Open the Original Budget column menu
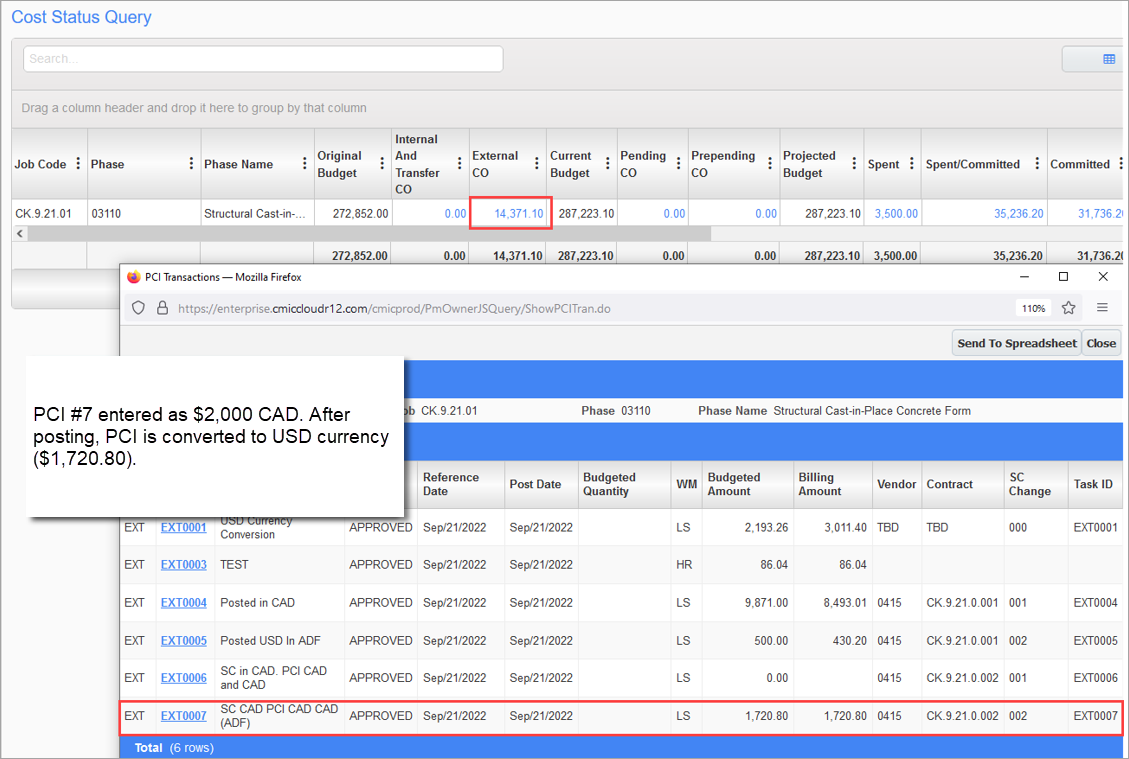Viewport: 1129px width, 759px height. [383, 164]
